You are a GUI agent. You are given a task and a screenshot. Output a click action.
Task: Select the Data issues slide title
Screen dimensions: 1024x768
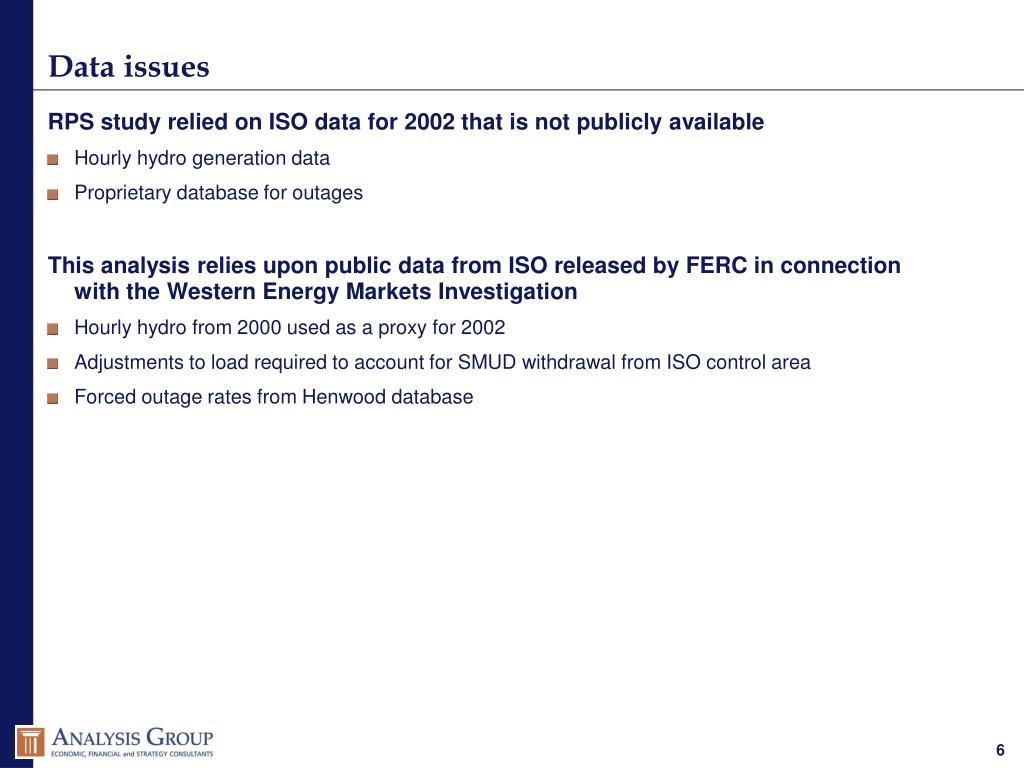[129, 67]
